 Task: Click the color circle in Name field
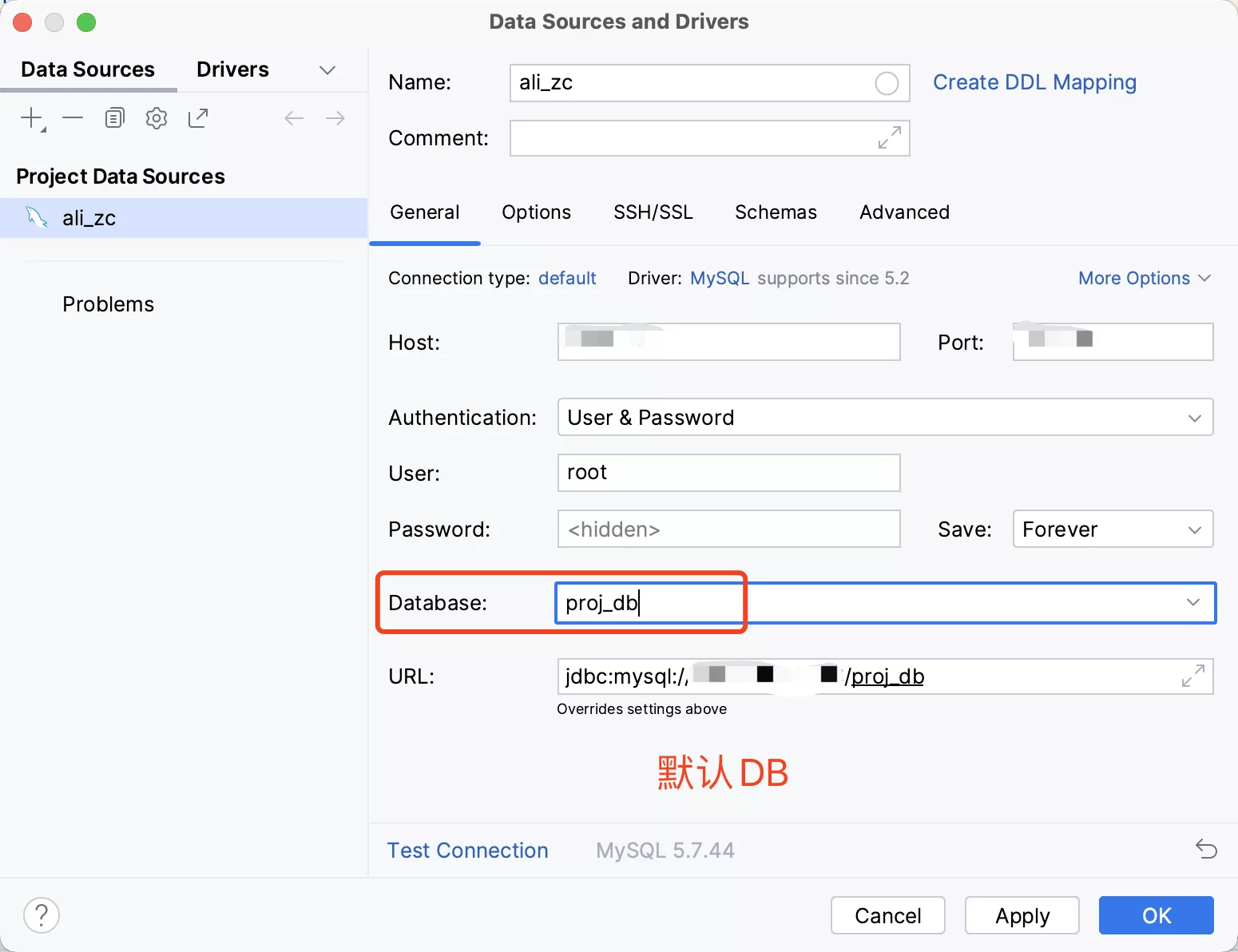pyautogui.click(x=887, y=83)
